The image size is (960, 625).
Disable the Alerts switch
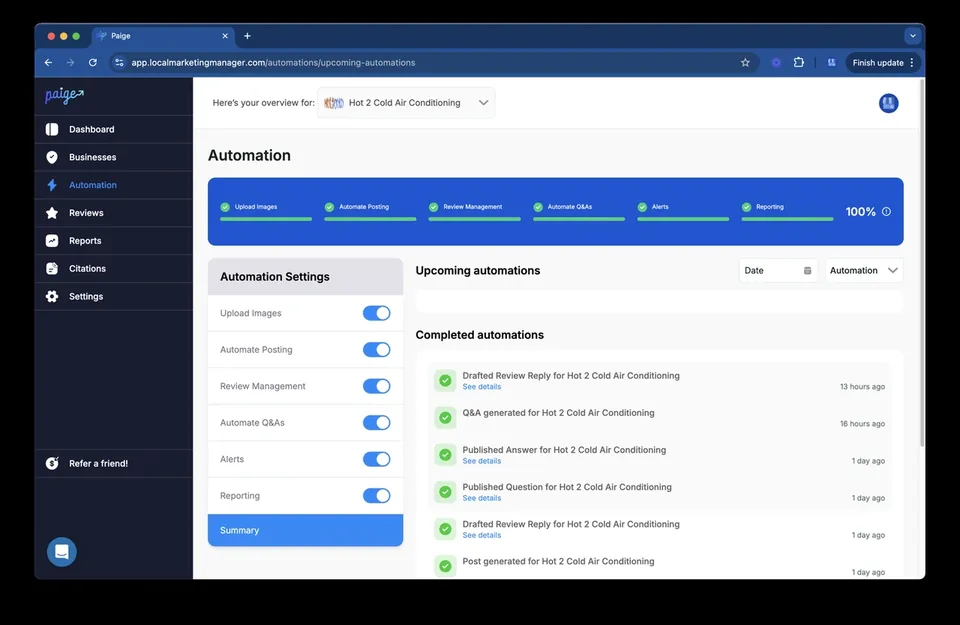coord(377,459)
